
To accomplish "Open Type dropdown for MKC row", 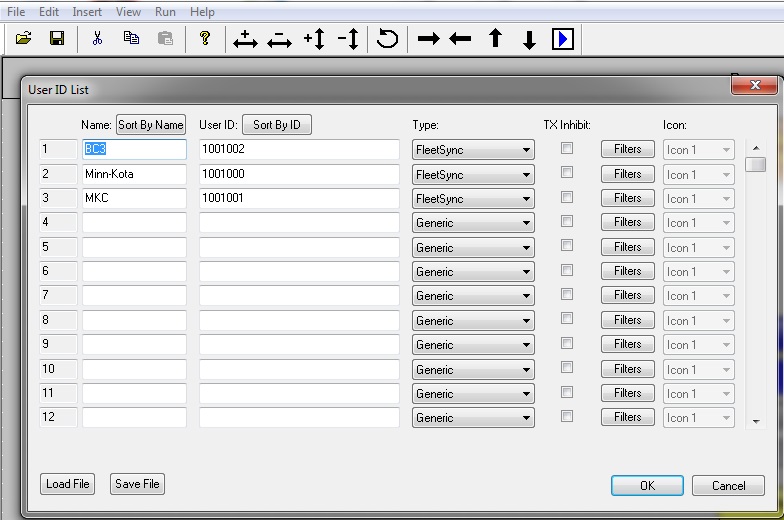I will coord(473,198).
